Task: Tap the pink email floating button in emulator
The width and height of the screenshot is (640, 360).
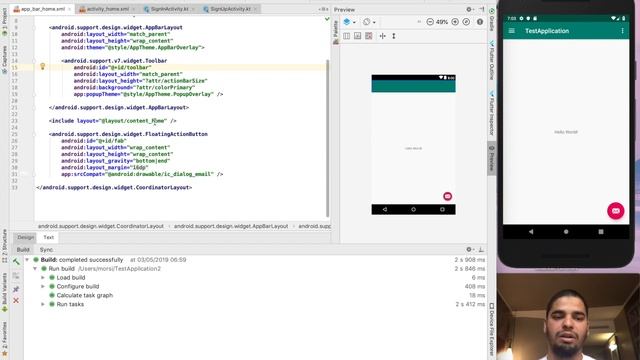Action: tap(616, 211)
